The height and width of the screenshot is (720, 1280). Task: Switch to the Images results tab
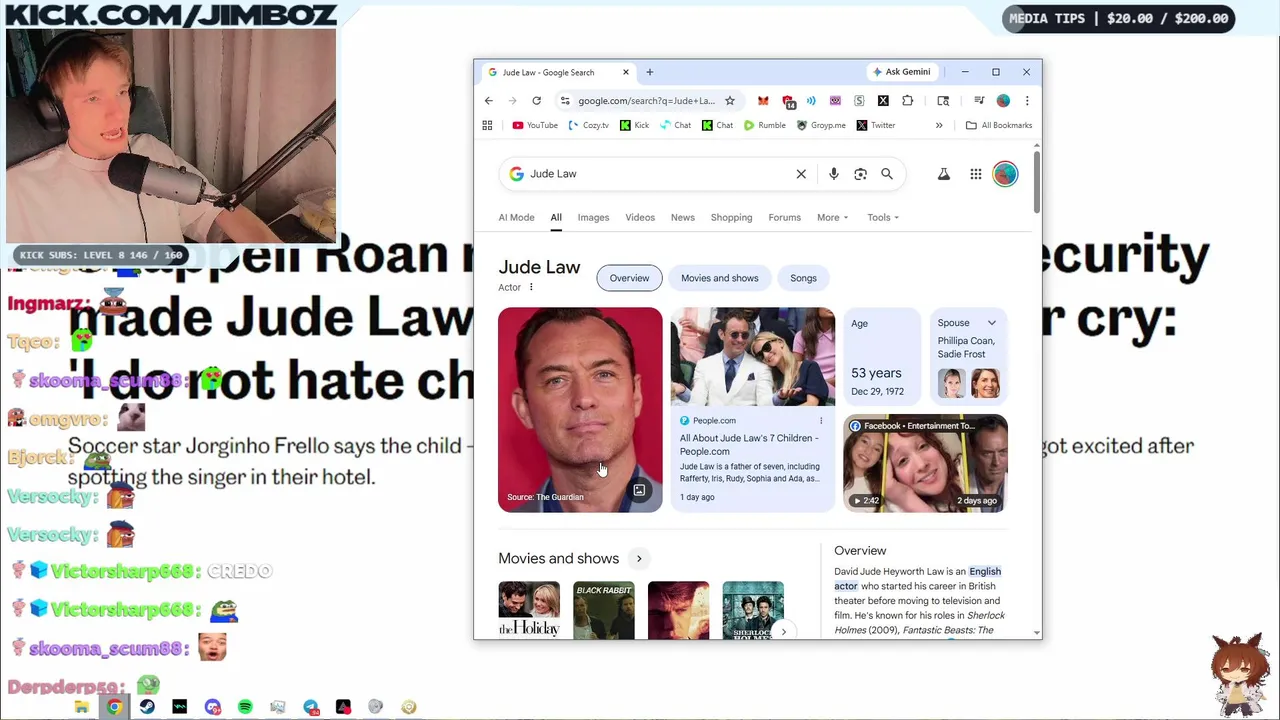pyautogui.click(x=593, y=217)
